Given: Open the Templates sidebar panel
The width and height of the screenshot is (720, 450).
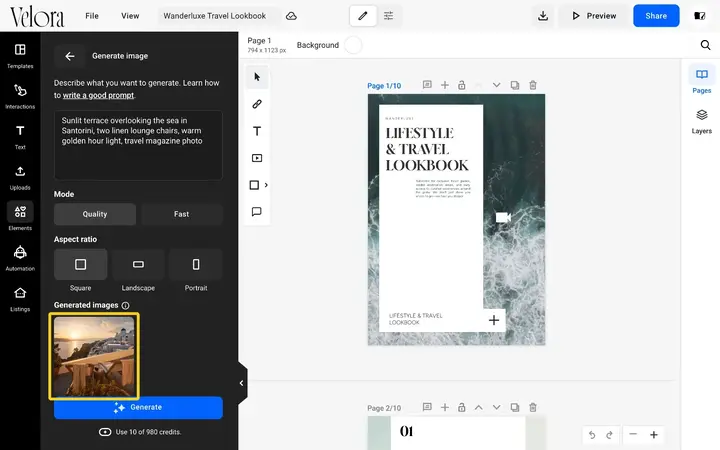Looking at the screenshot, I should [x=20, y=56].
